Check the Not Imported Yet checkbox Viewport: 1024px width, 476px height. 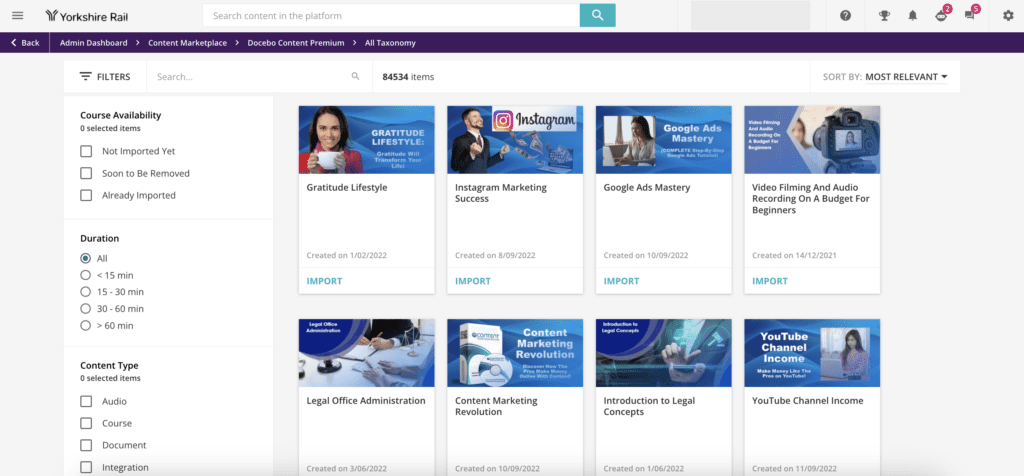coord(86,151)
